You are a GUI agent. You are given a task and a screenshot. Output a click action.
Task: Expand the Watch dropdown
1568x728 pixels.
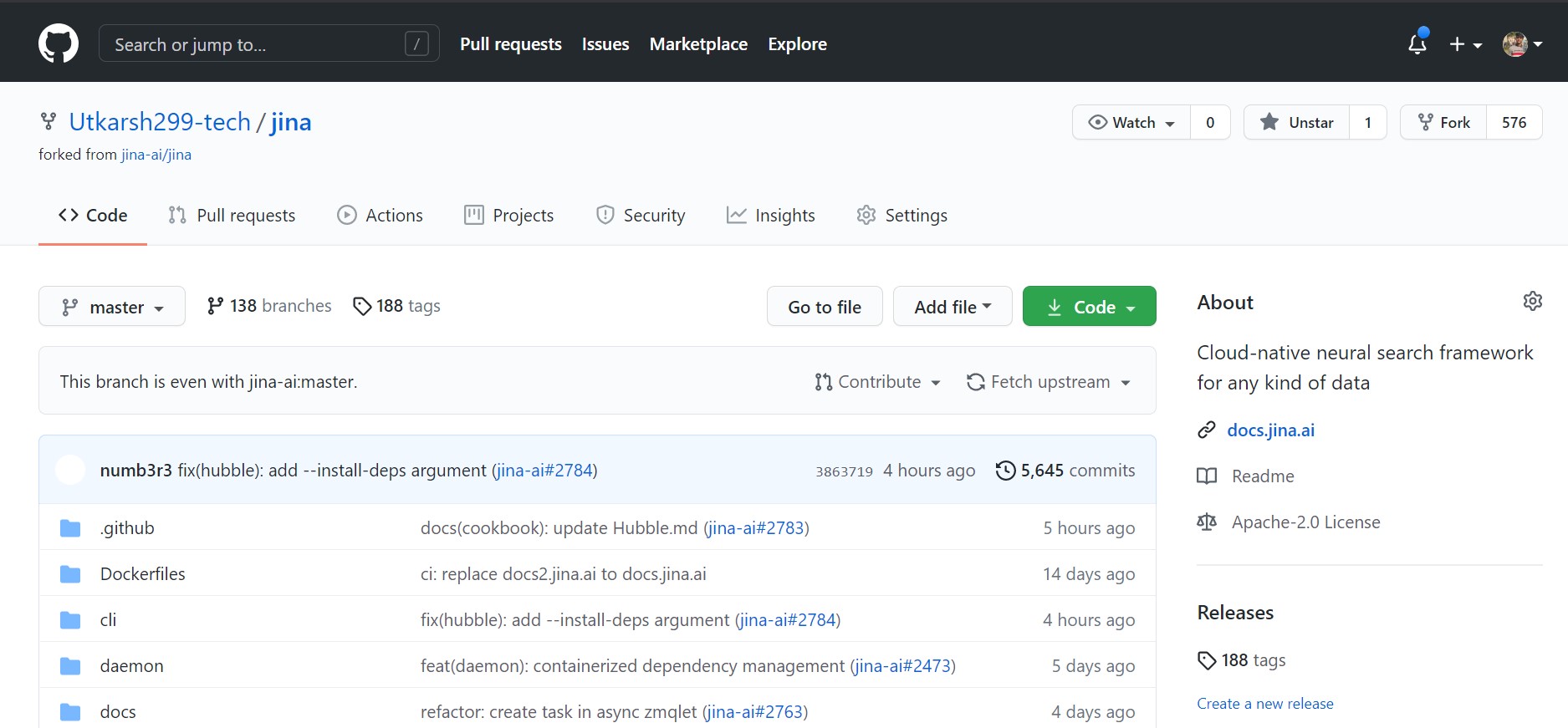tap(1131, 123)
